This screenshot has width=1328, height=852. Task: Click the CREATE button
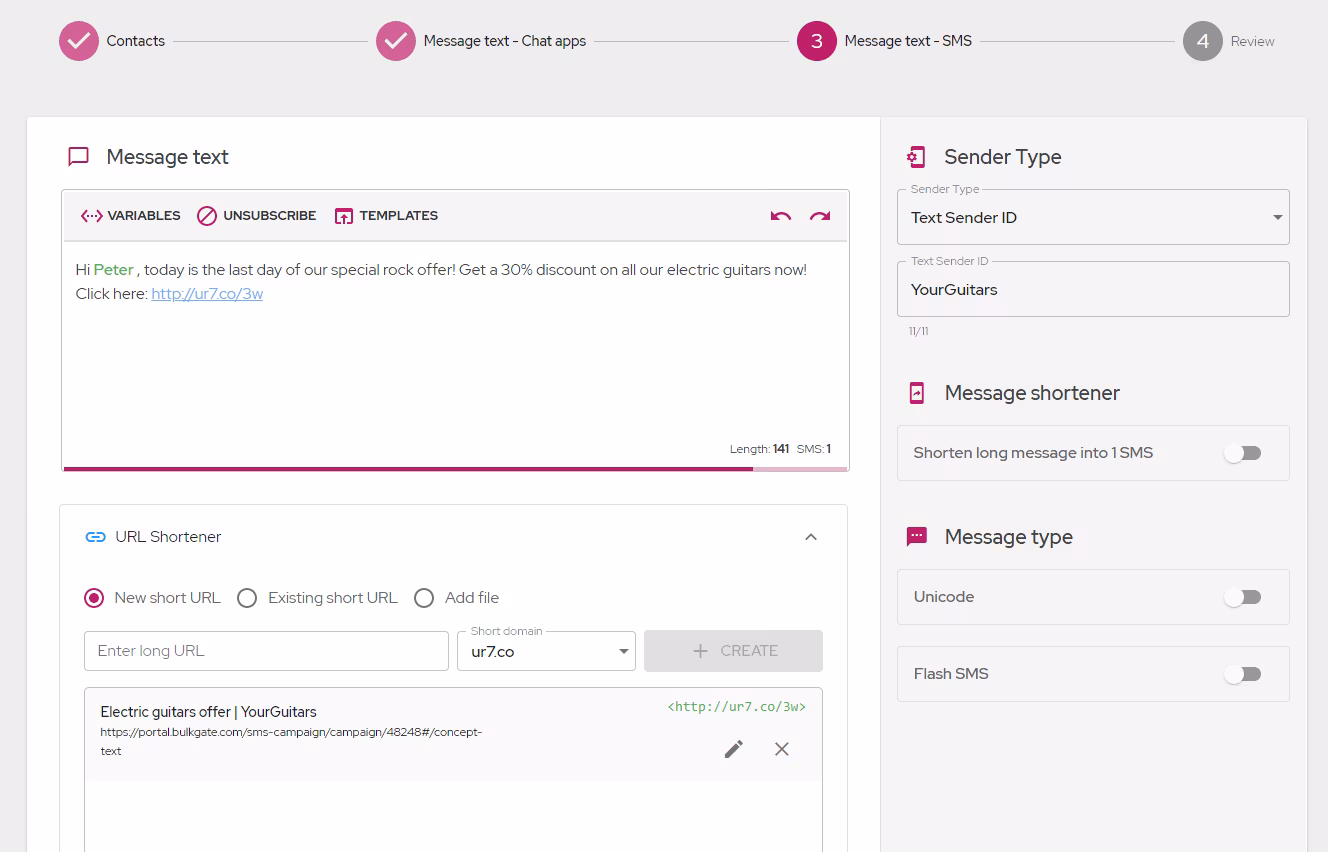[734, 651]
